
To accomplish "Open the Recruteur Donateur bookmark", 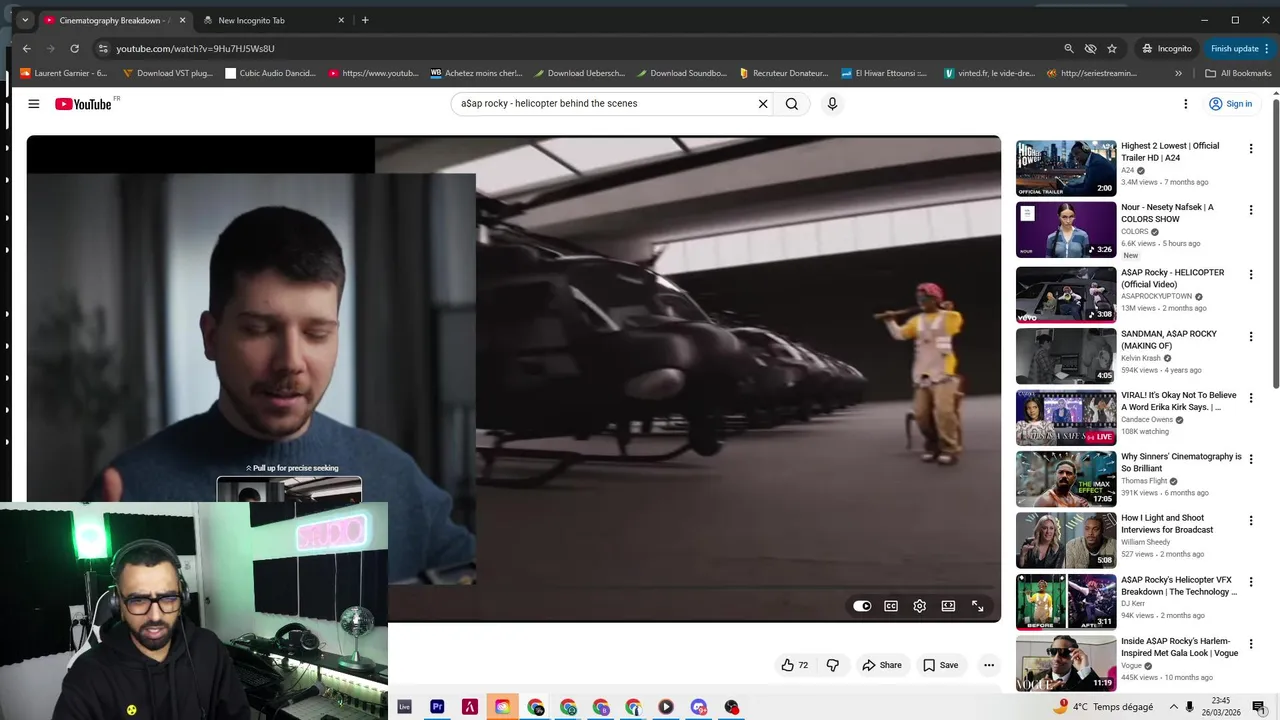I will 783,73.
